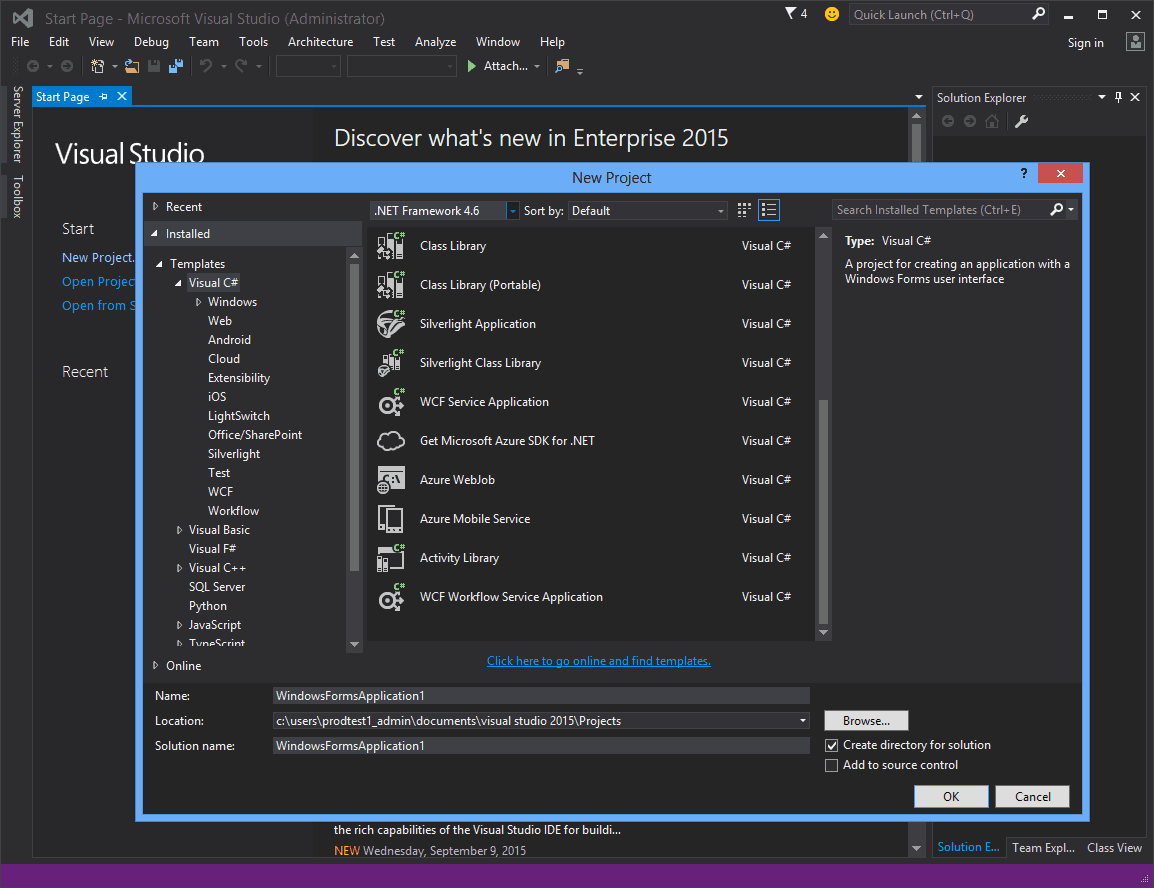Click the Azure WebJob template icon
The width and height of the screenshot is (1154, 888).
point(391,480)
